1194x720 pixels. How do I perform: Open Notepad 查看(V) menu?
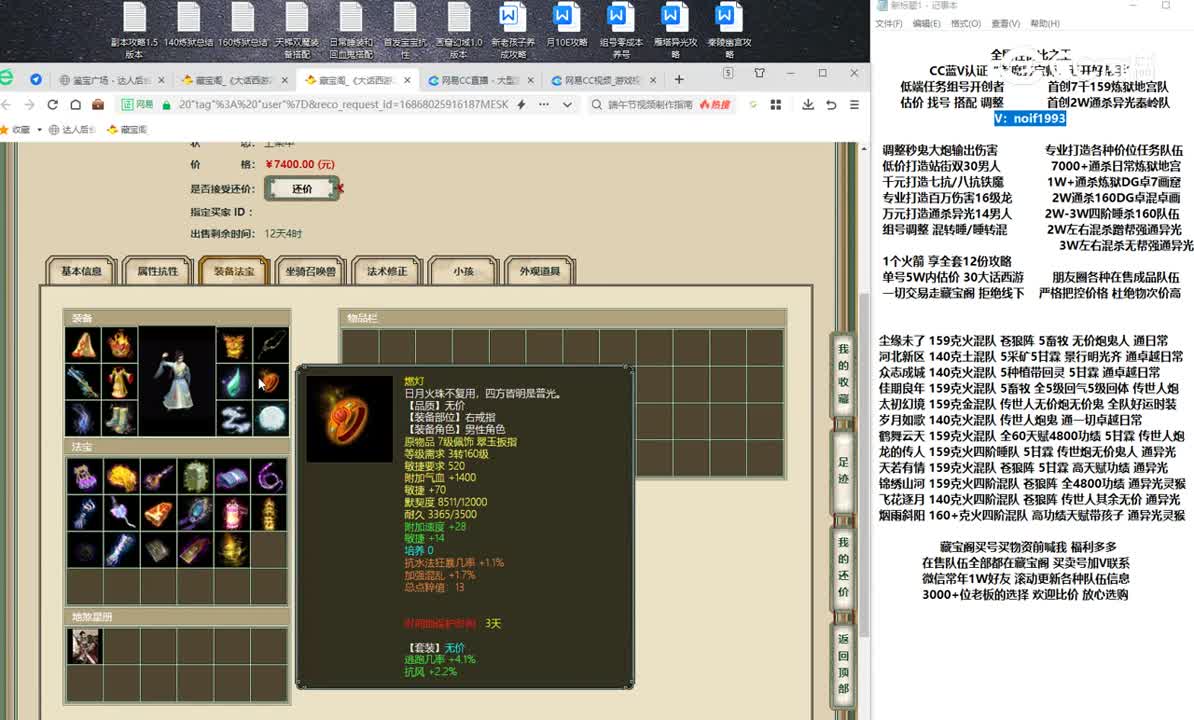pyautogui.click(x=1005, y=24)
